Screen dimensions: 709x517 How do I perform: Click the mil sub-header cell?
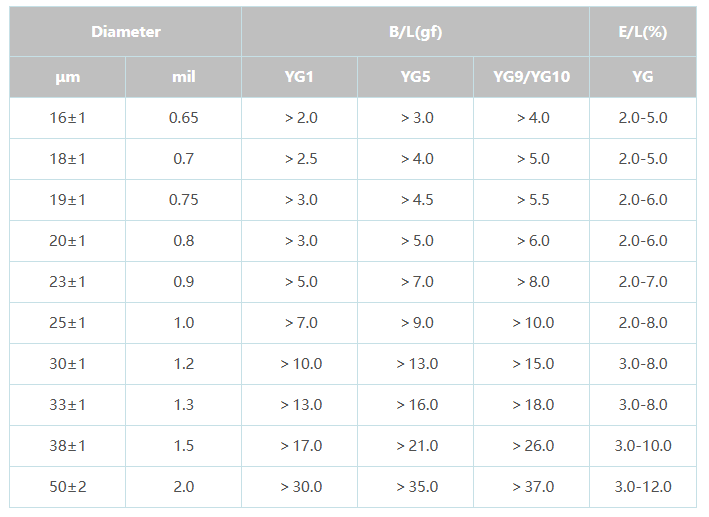(x=183, y=77)
